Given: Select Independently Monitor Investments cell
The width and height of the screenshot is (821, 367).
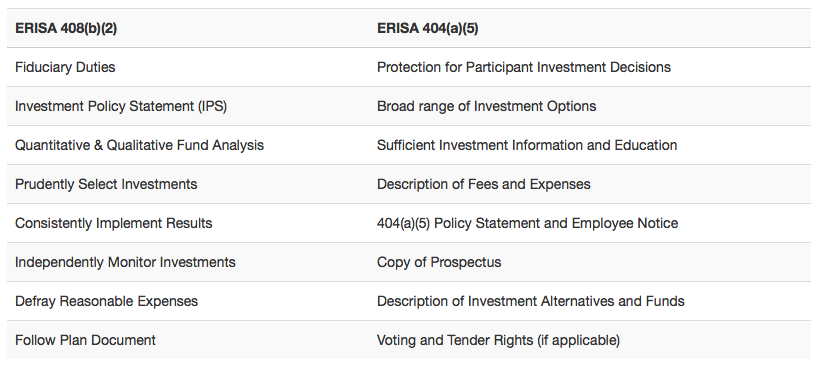Looking at the screenshot, I should pyautogui.click(x=125, y=262).
